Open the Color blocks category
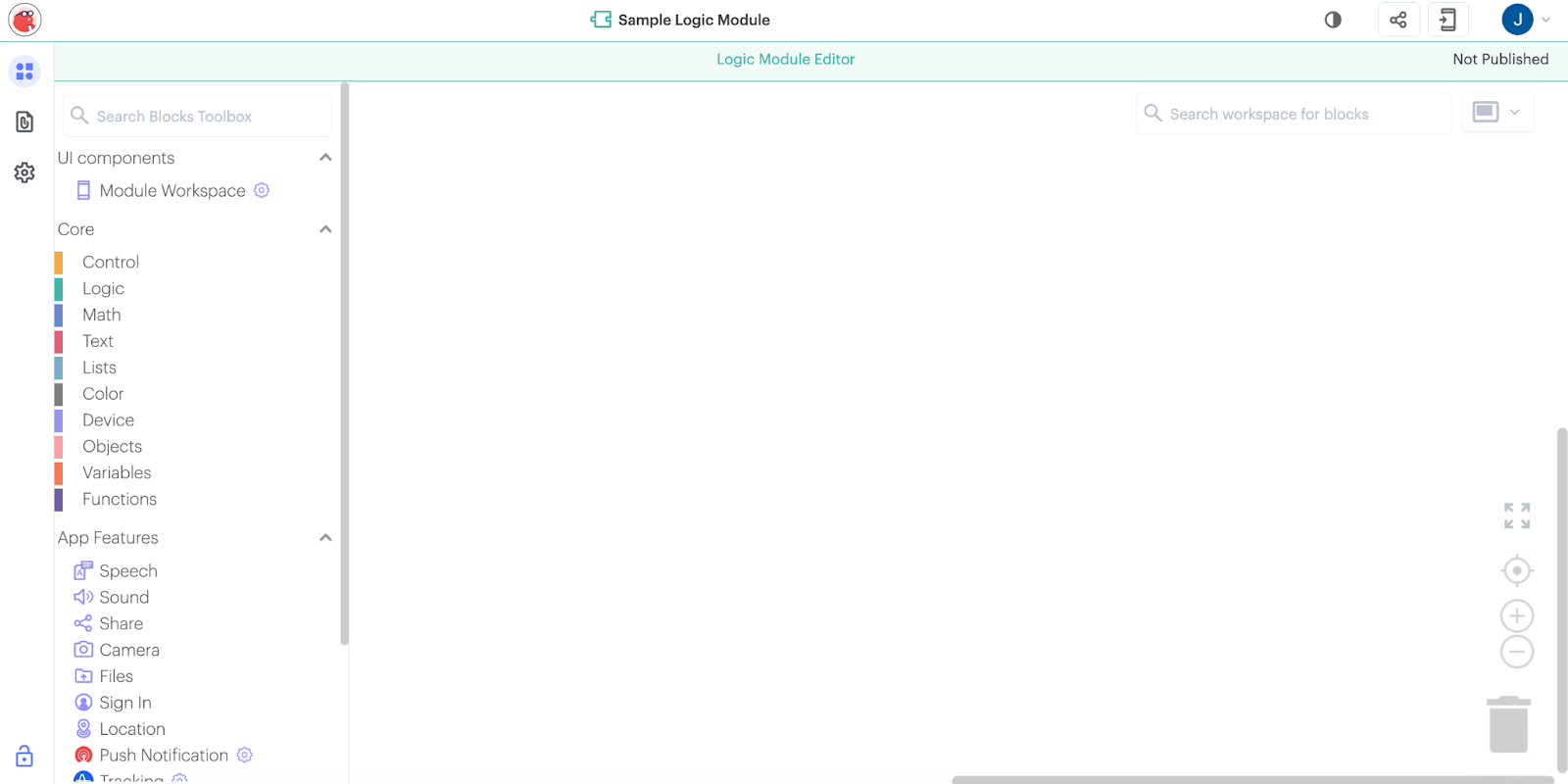This screenshot has height=784, width=1568. point(103,394)
